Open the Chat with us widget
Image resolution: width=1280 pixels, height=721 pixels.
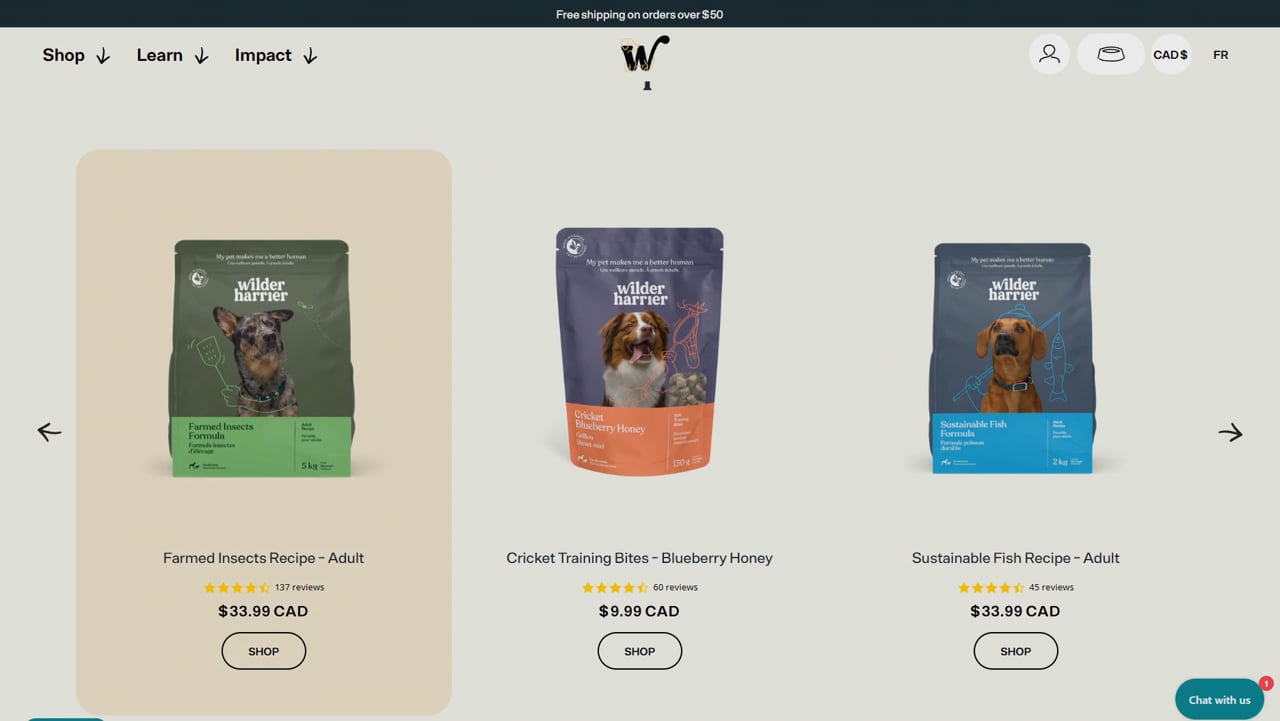coord(1219,700)
